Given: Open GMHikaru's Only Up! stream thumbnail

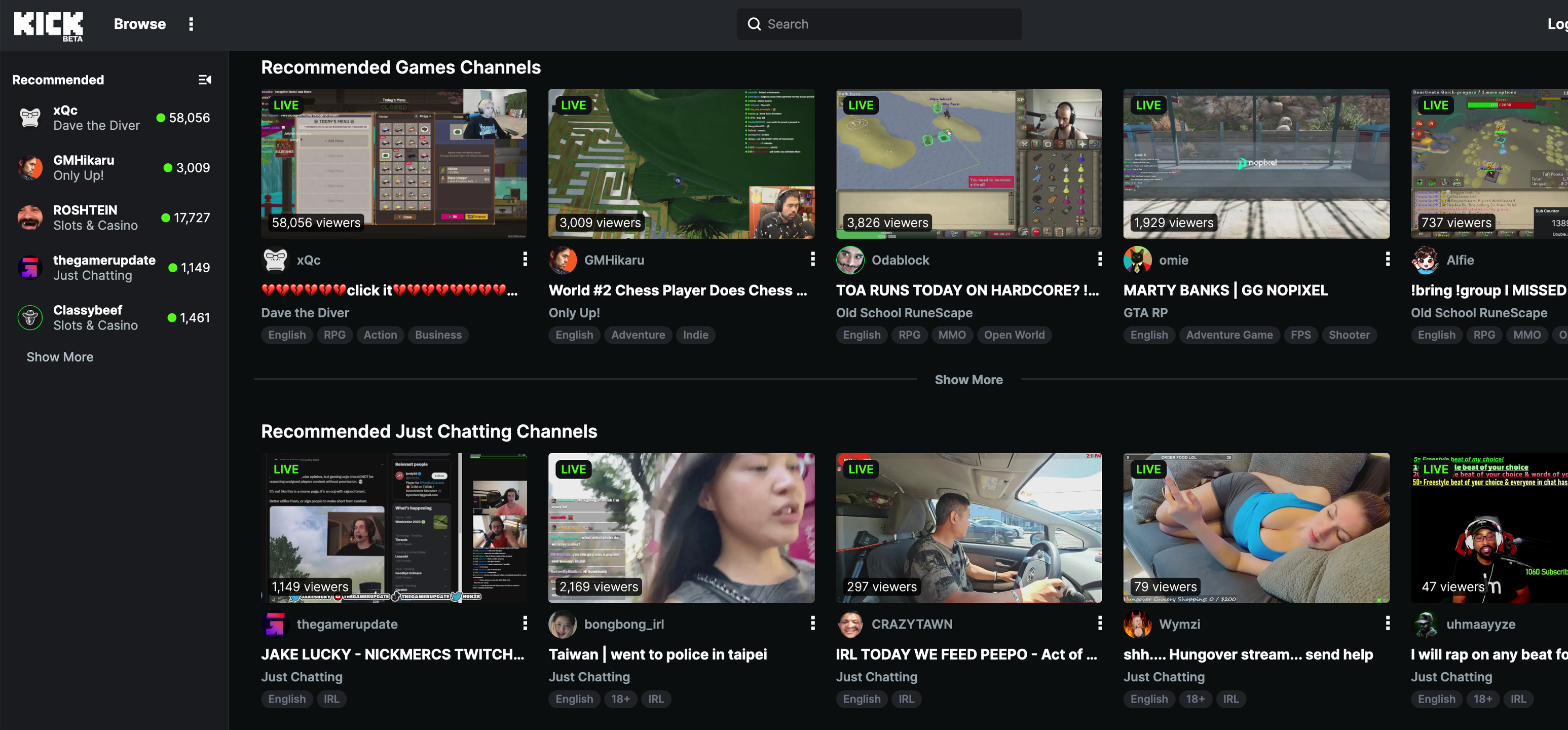Looking at the screenshot, I should point(681,164).
